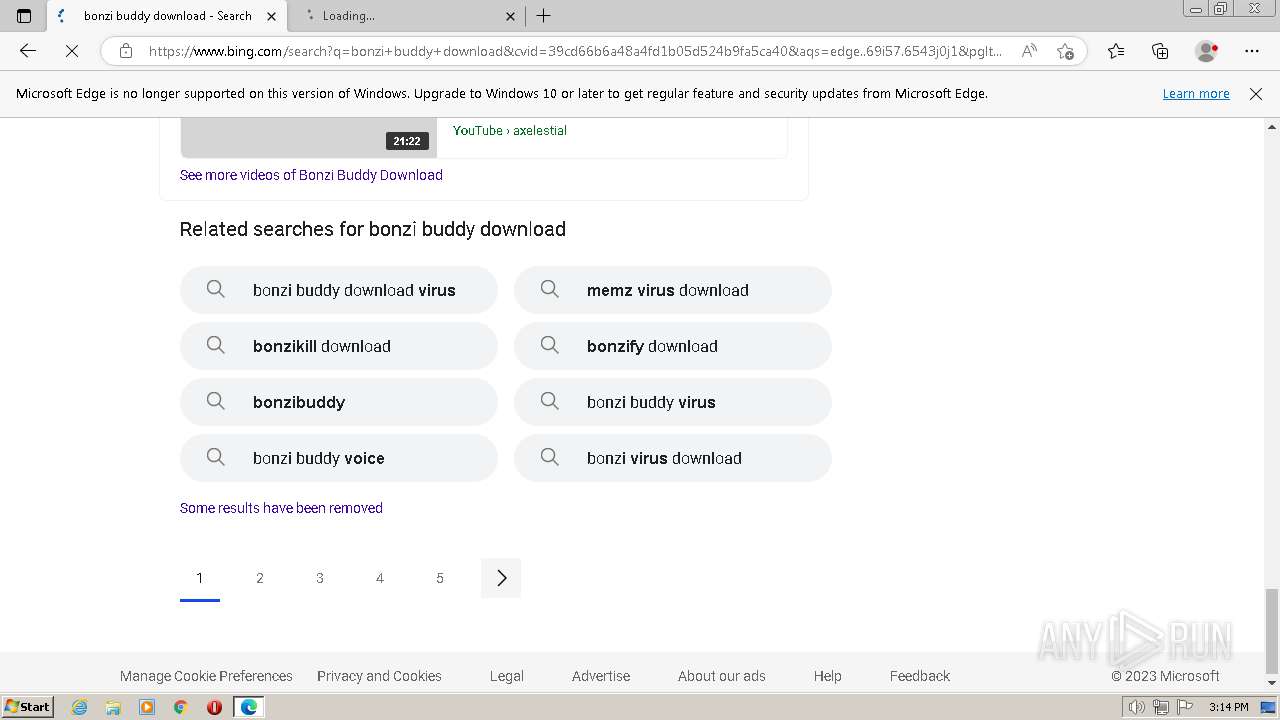Open Edge Settings and more menu
Screen dimensions: 1280x720
click(x=1252, y=51)
